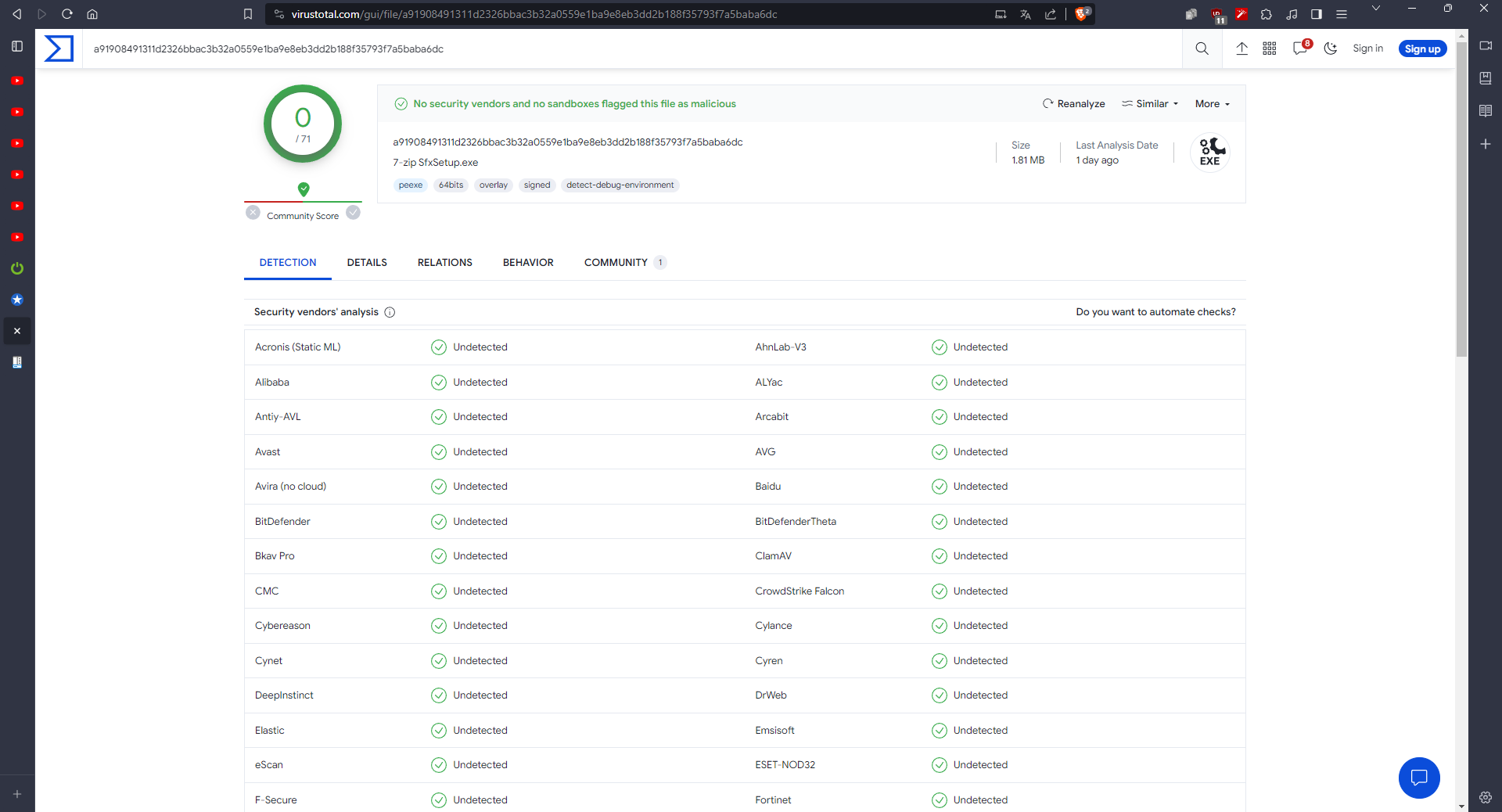Viewport: 1502px width, 812px height.
Task: Click the Reanalyze button
Action: point(1074,103)
